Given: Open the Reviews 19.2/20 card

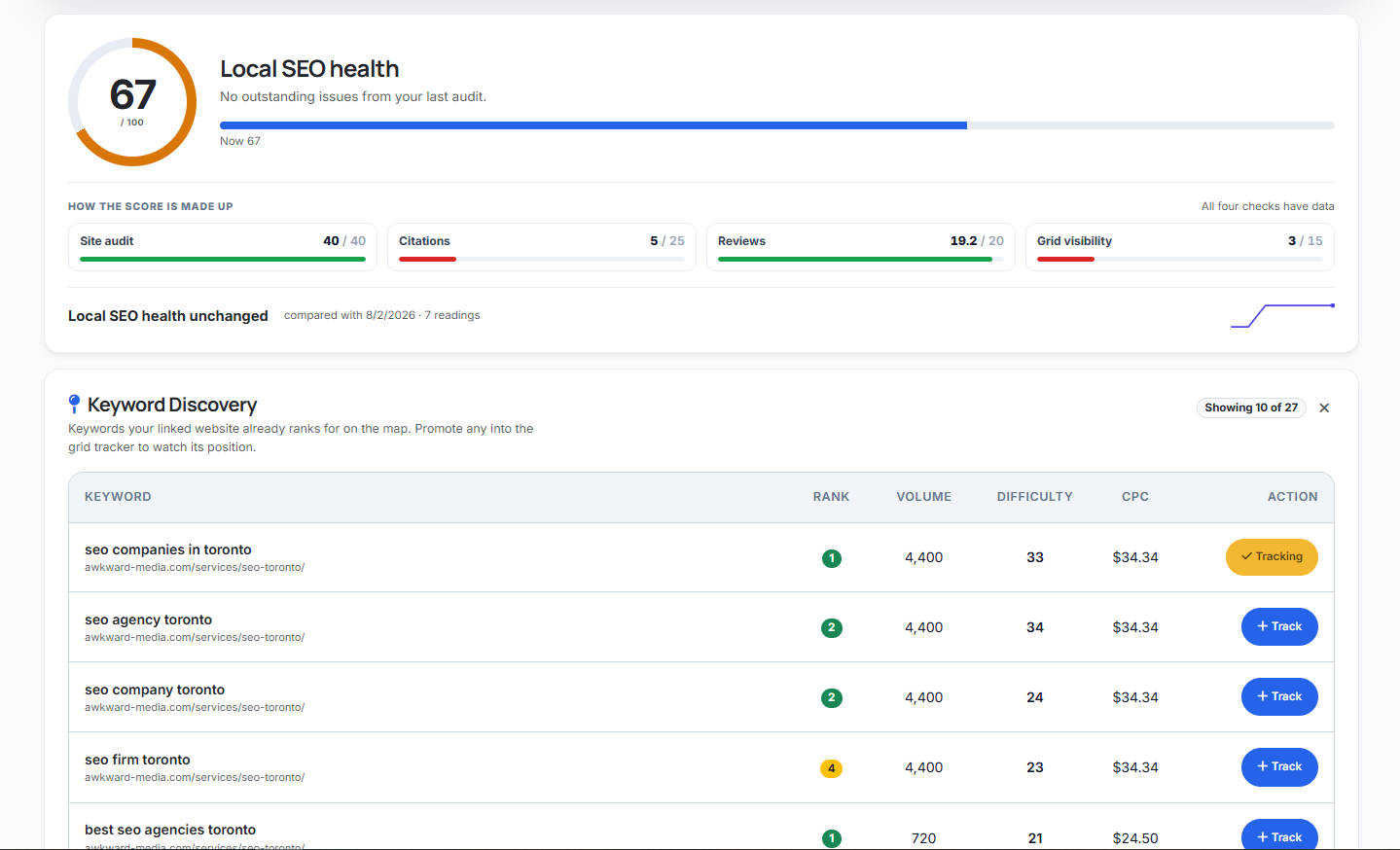Looking at the screenshot, I should point(861,247).
